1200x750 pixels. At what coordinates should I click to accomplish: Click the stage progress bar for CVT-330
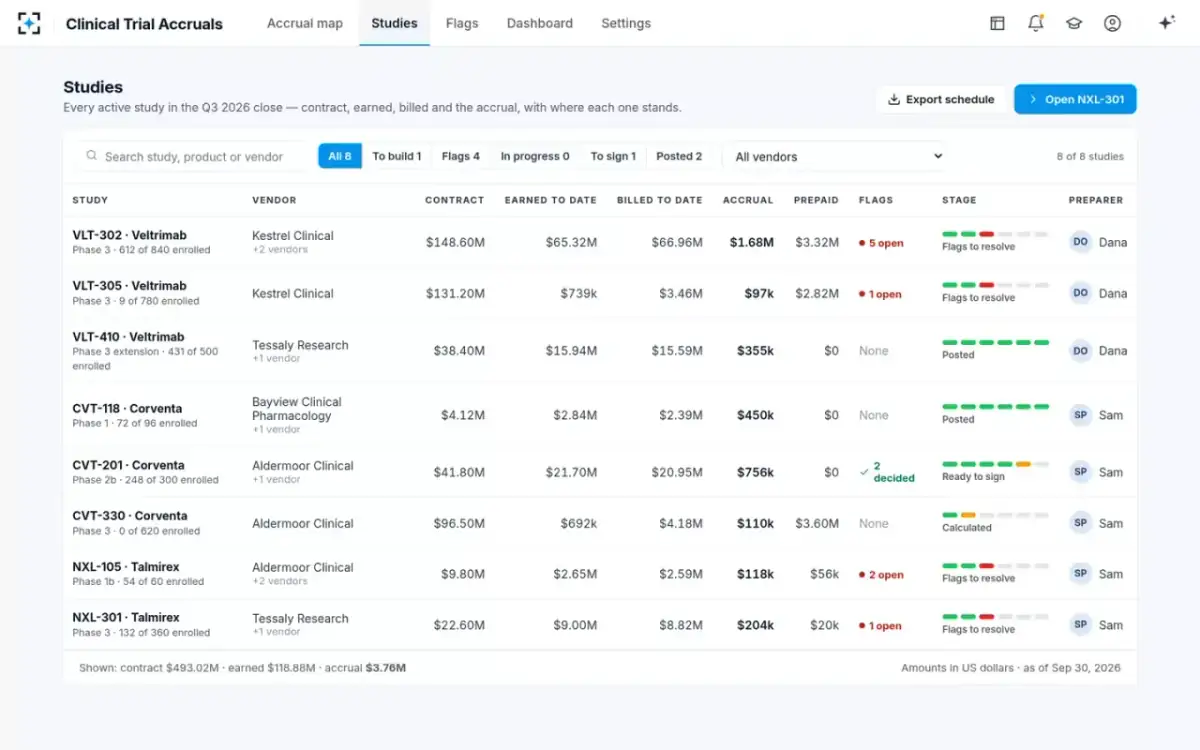[995, 515]
